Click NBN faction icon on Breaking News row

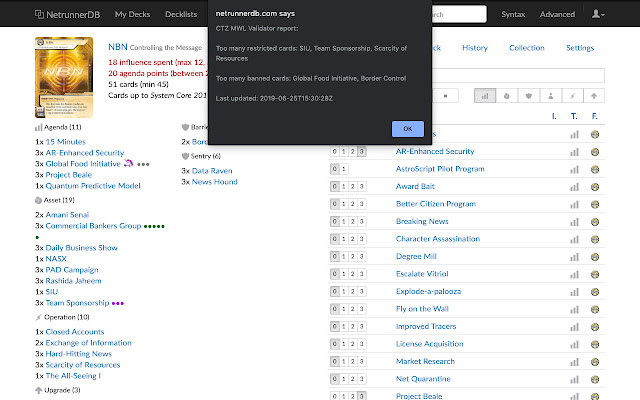tap(595, 222)
